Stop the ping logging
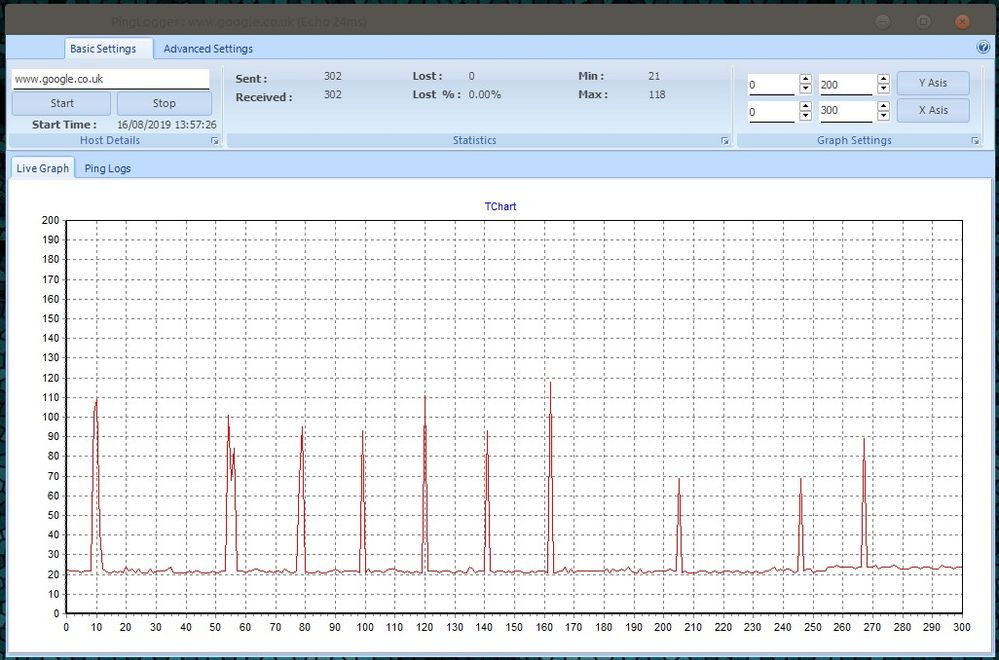Viewport: 999px width, 660px height. [x=164, y=103]
